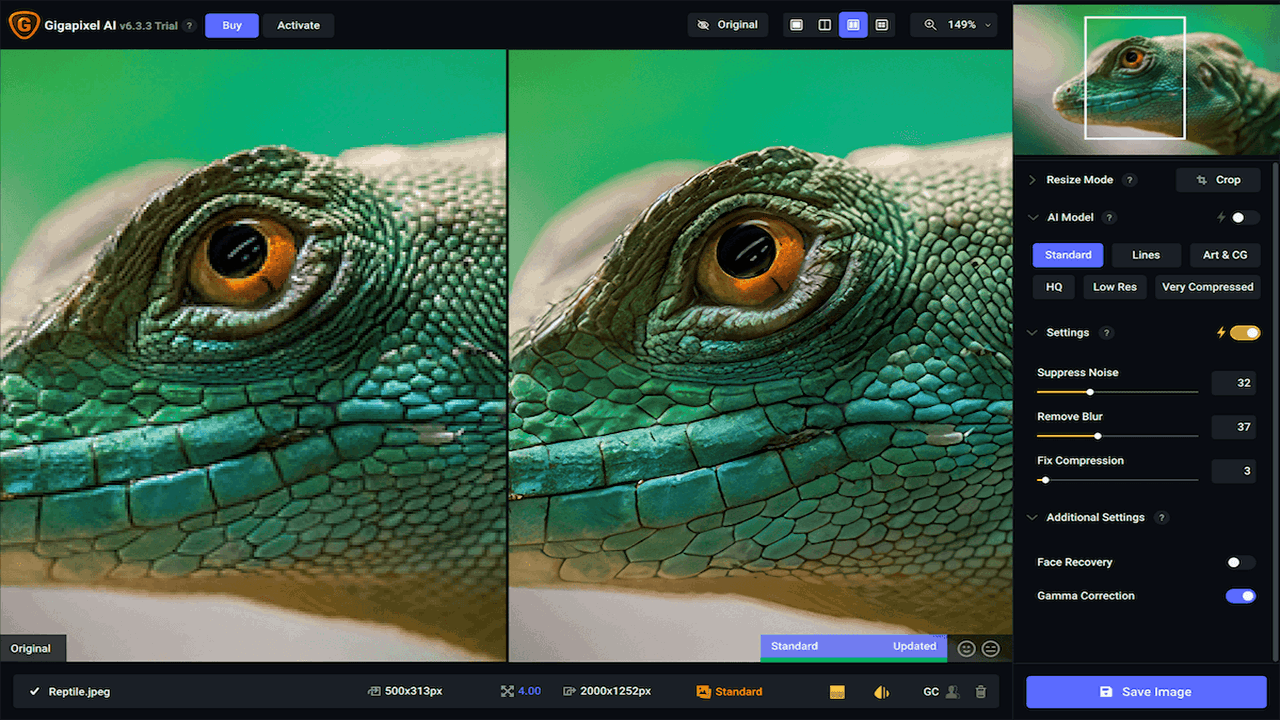The height and width of the screenshot is (720, 1280).
Task: Select the HQ model
Action: click(x=1054, y=287)
